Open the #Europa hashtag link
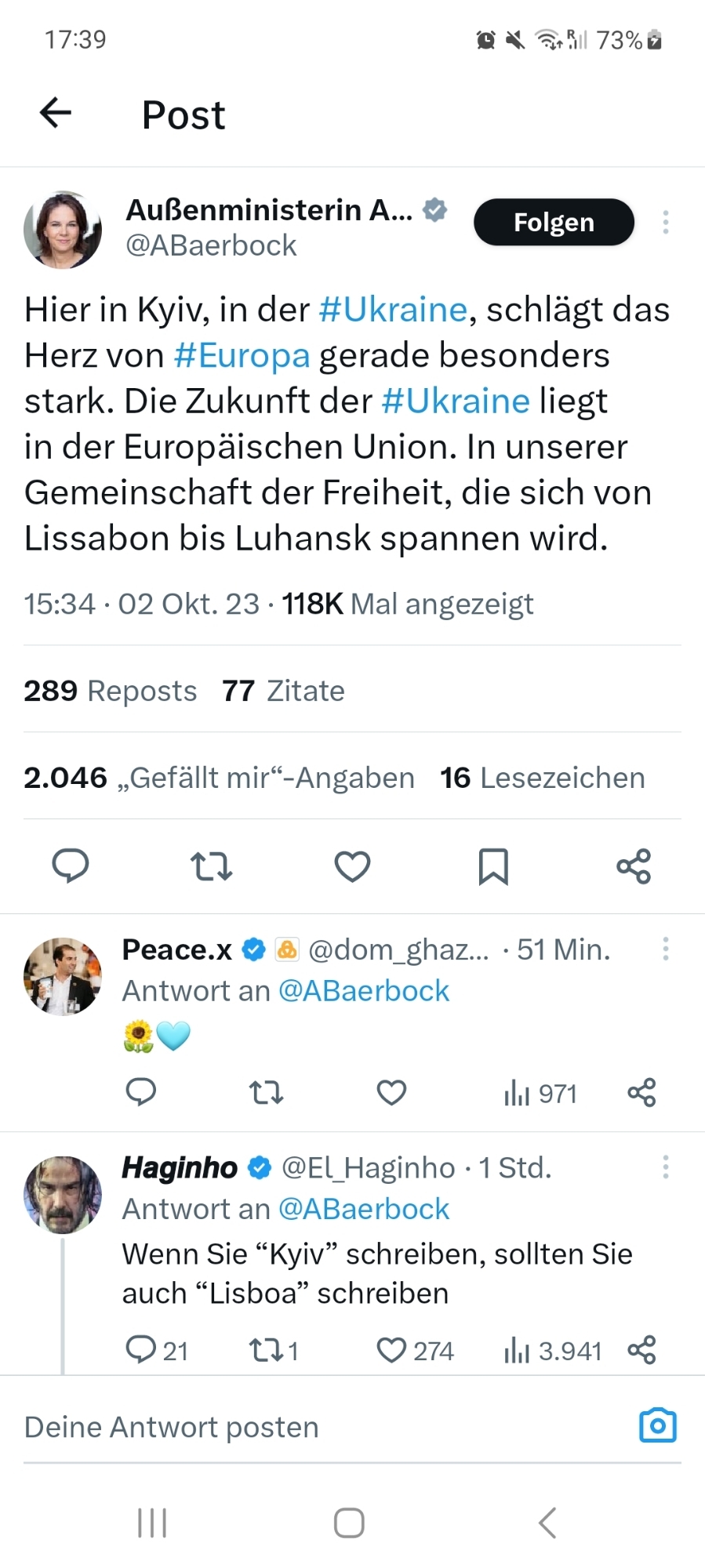Viewport: 705px width, 1568px height. [x=242, y=355]
